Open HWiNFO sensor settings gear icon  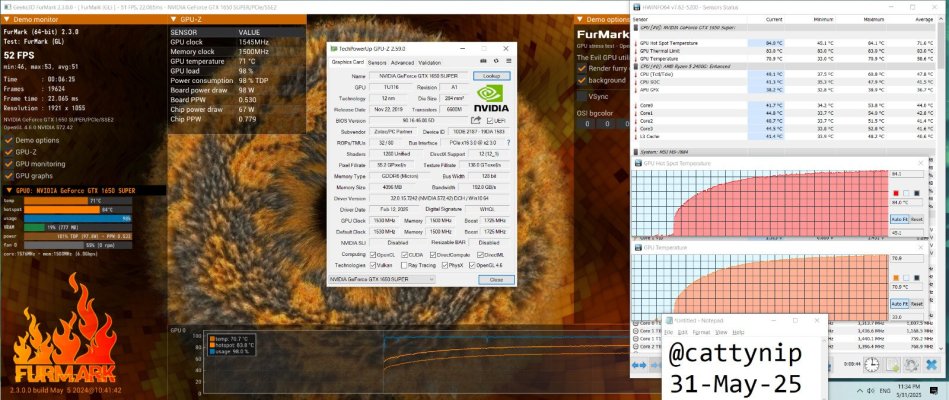[911, 365]
